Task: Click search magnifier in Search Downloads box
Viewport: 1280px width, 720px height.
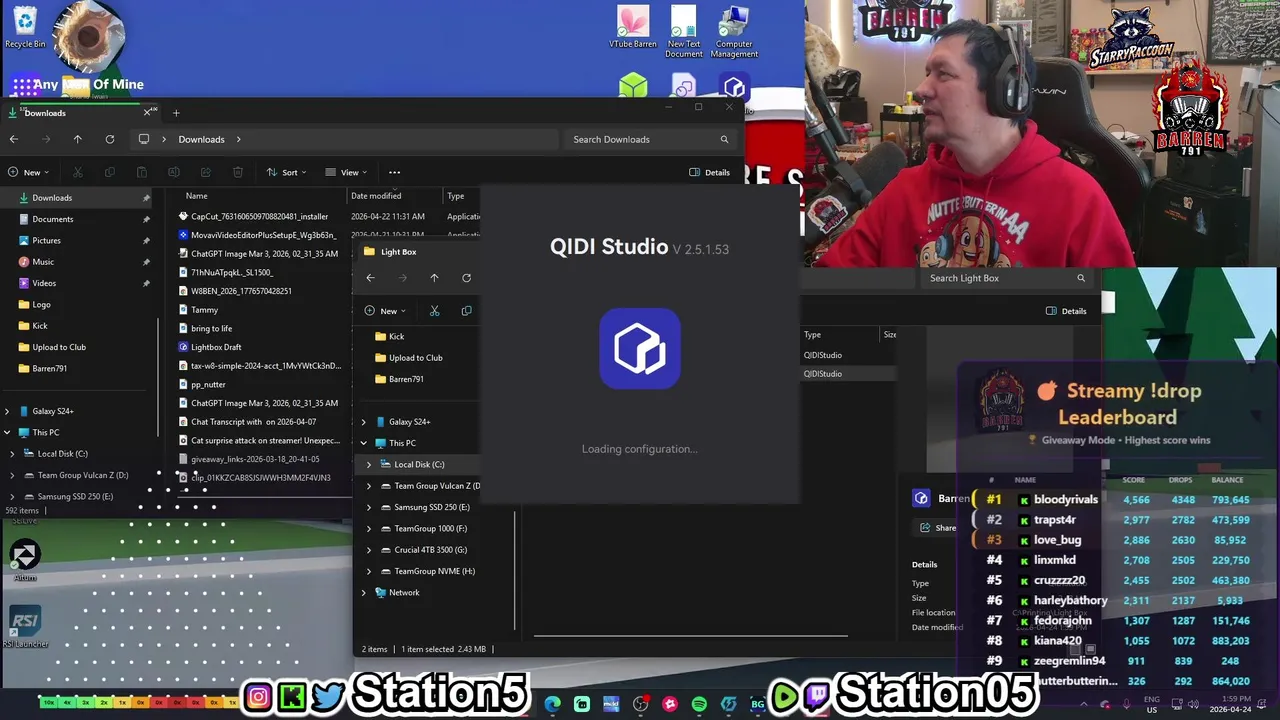Action: (724, 139)
